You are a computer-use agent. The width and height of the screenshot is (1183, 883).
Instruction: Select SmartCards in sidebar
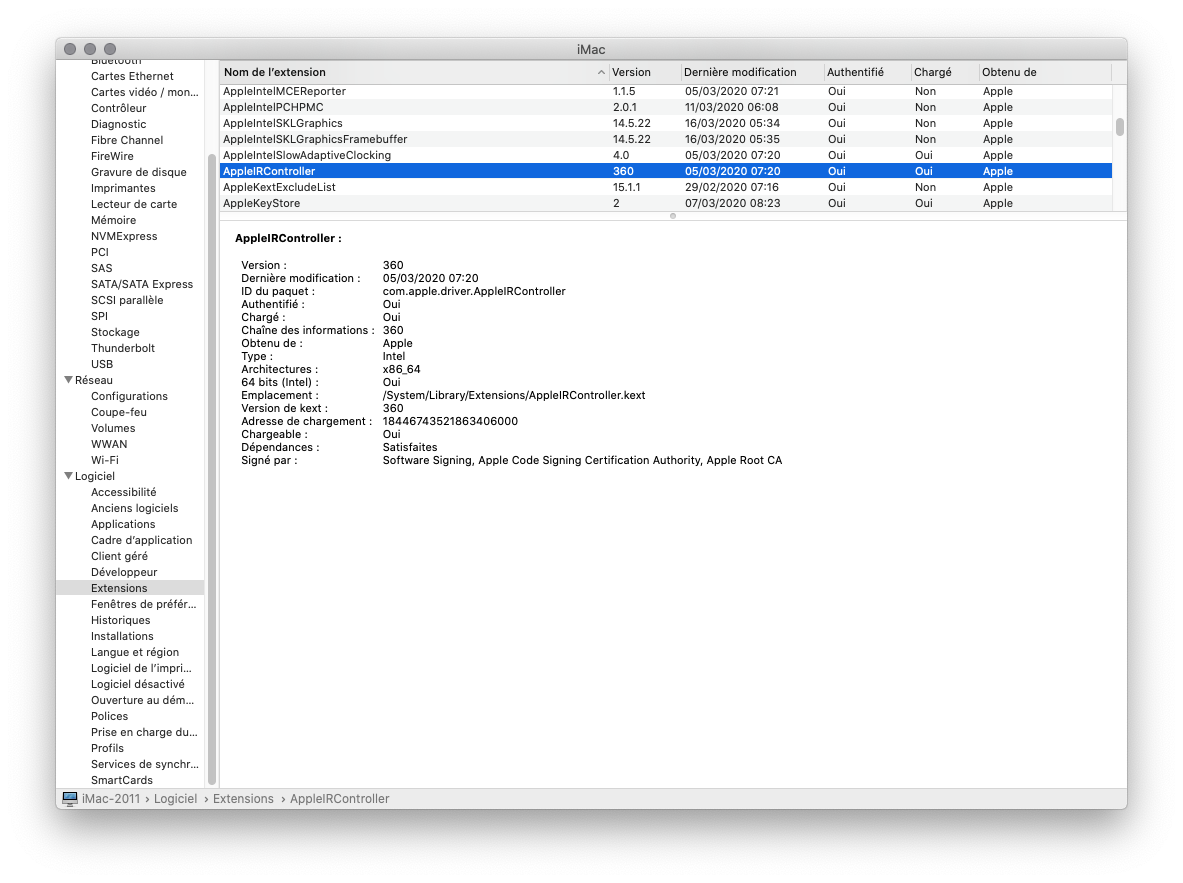pos(121,780)
